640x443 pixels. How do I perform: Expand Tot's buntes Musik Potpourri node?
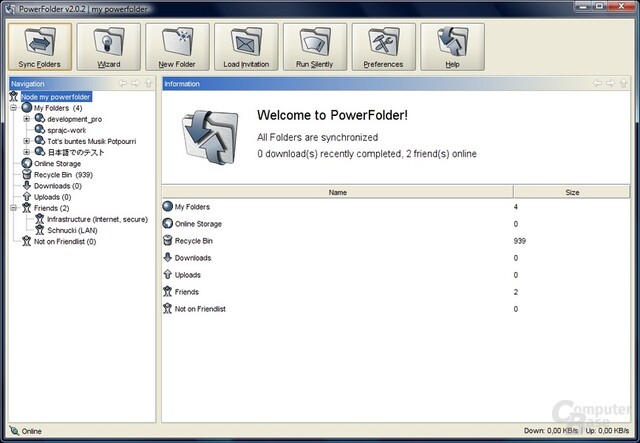tap(27, 141)
